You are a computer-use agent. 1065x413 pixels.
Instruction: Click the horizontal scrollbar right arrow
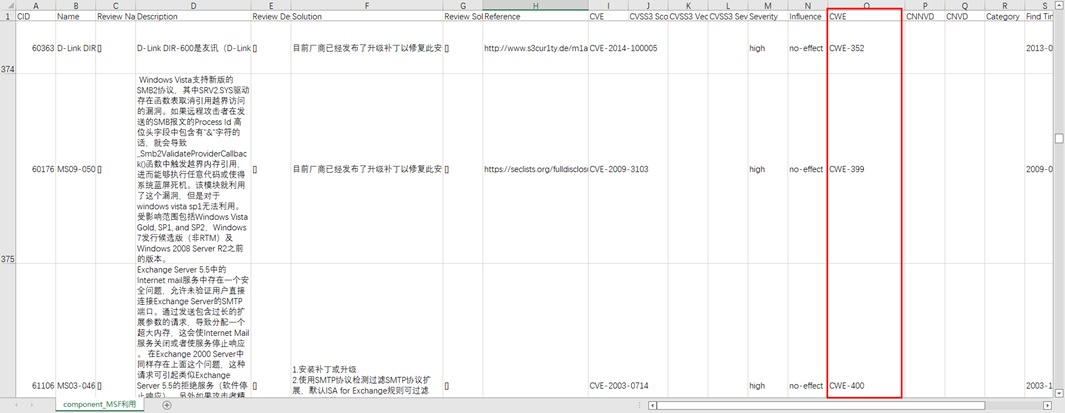click(1047, 406)
